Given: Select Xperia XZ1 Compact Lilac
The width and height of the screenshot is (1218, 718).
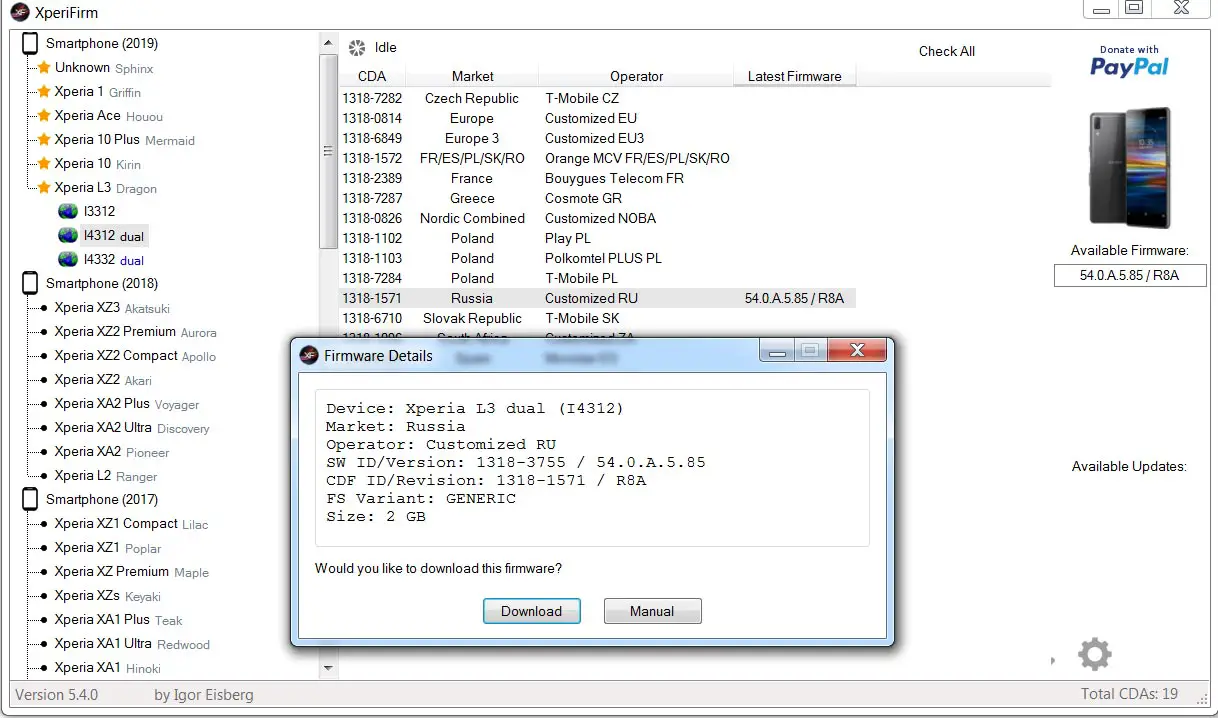Looking at the screenshot, I should point(131,523).
